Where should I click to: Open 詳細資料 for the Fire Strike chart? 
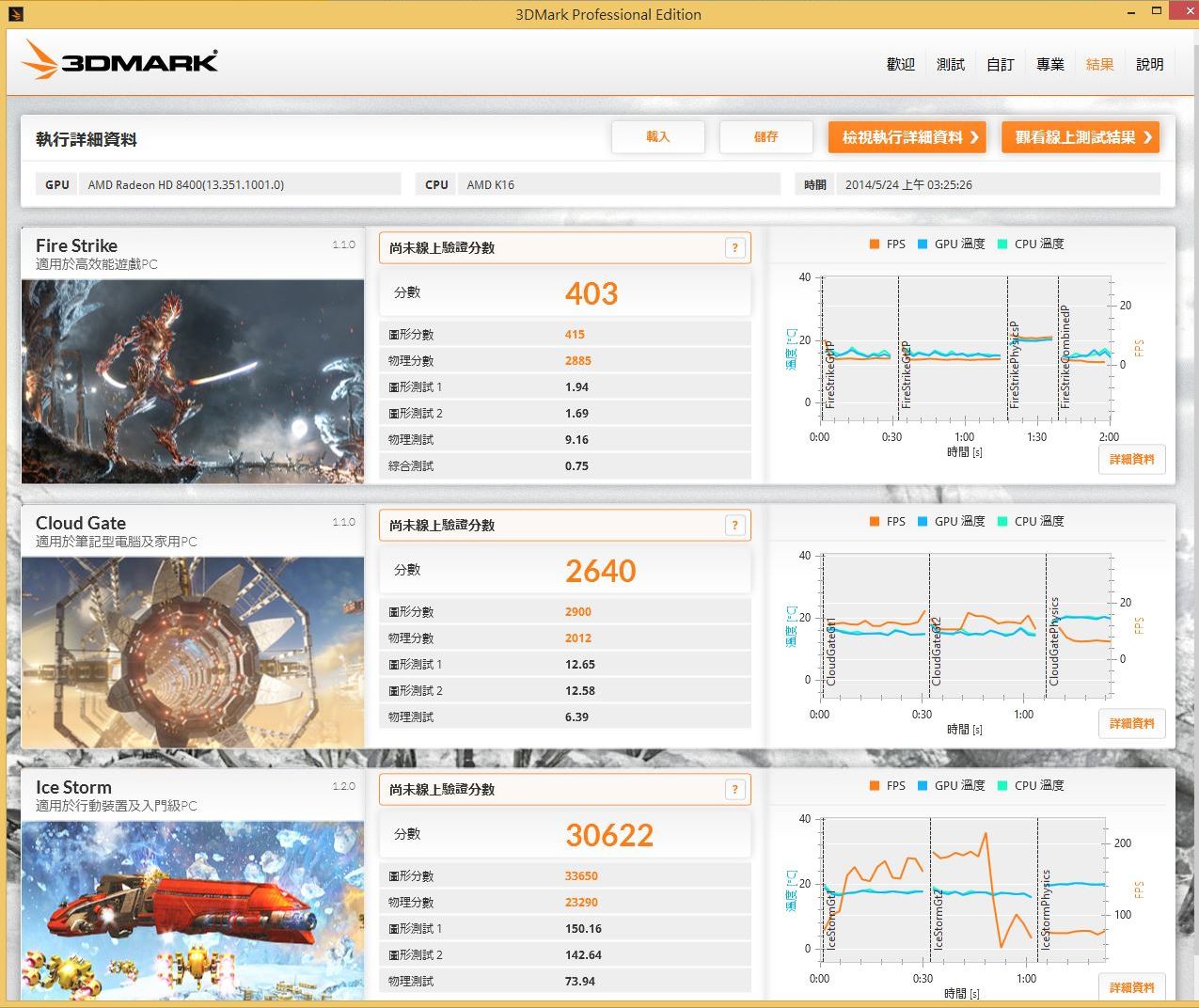pyautogui.click(x=1131, y=460)
